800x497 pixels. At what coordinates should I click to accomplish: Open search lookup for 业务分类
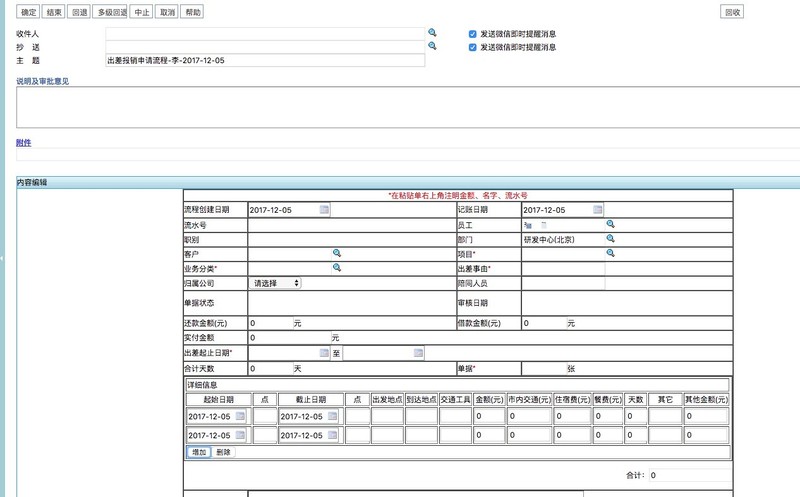click(337, 267)
